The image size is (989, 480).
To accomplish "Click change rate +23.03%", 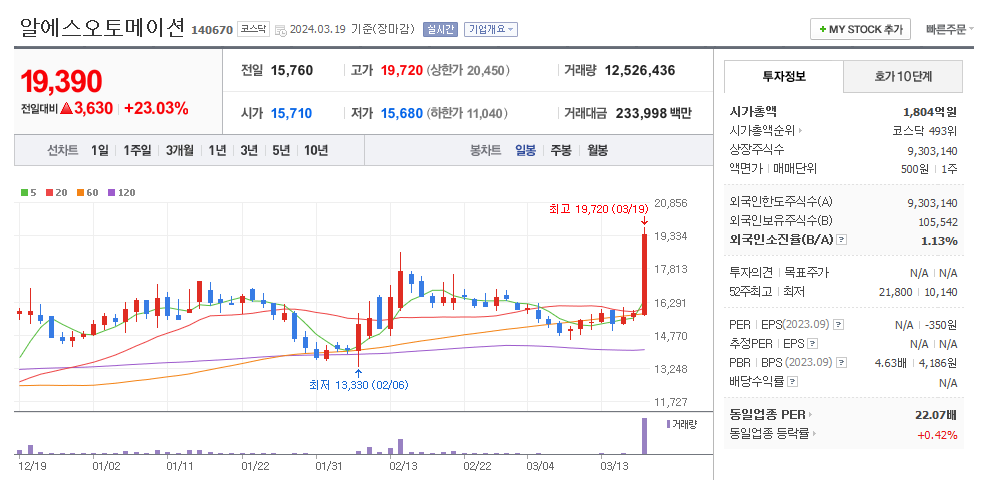I will point(156,108).
